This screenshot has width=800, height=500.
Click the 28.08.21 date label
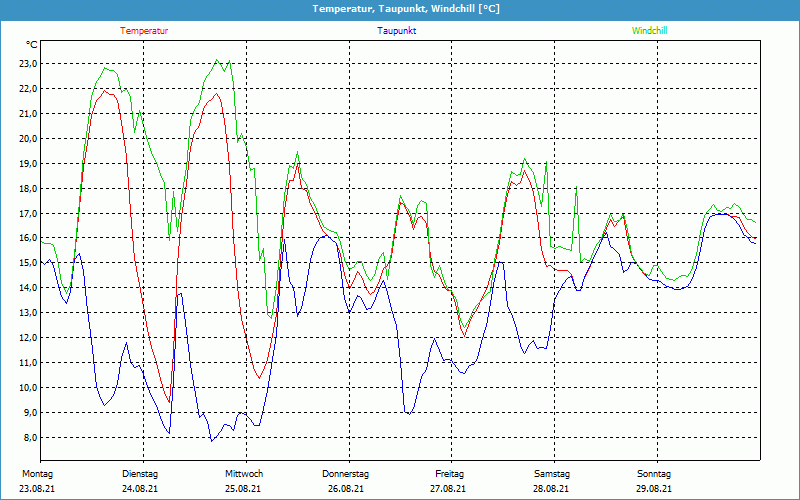pyautogui.click(x=552, y=489)
